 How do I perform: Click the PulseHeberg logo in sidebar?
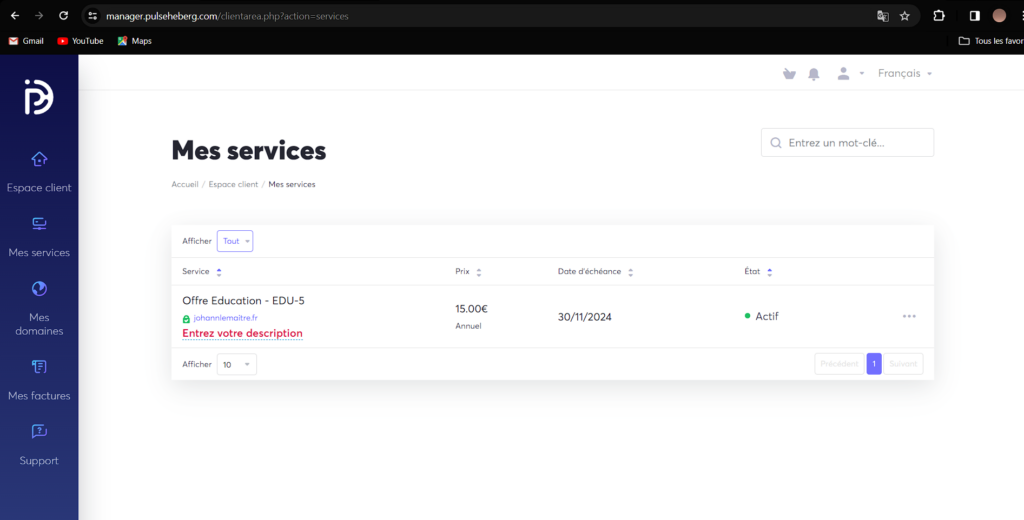39,97
